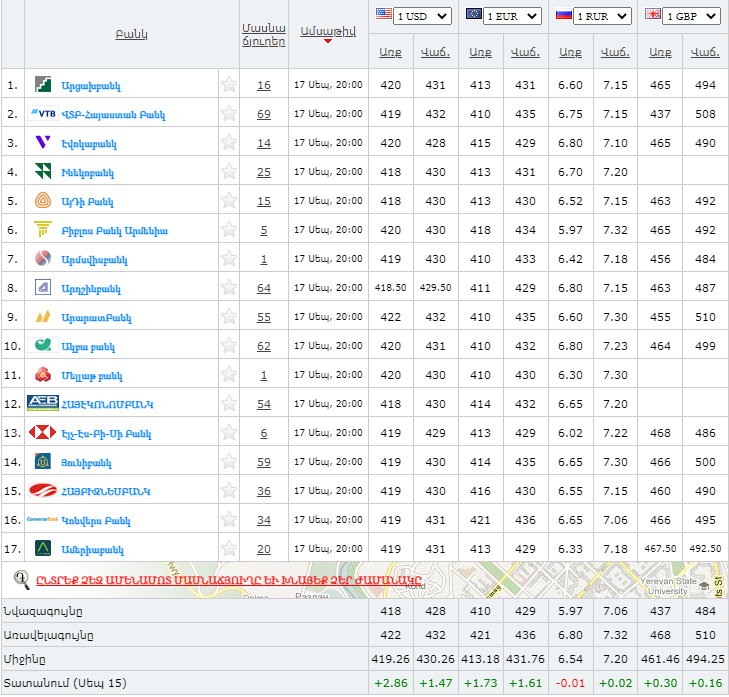Click the dark green Ameriabank logo in row 17
Screen dimensions: 729x697
pos(43,548)
